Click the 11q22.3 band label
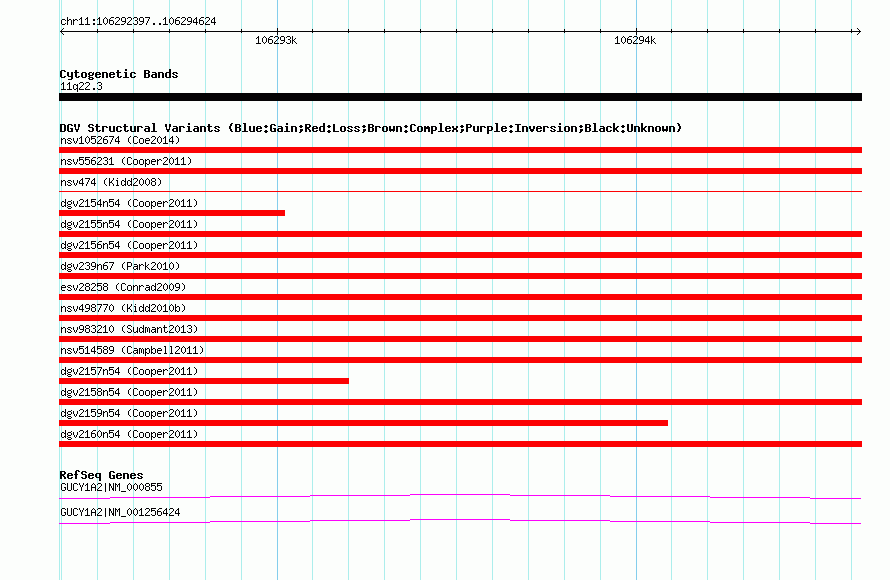Image resolution: width=890 pixels, height=580 pixels. click(x=81, y=86)
